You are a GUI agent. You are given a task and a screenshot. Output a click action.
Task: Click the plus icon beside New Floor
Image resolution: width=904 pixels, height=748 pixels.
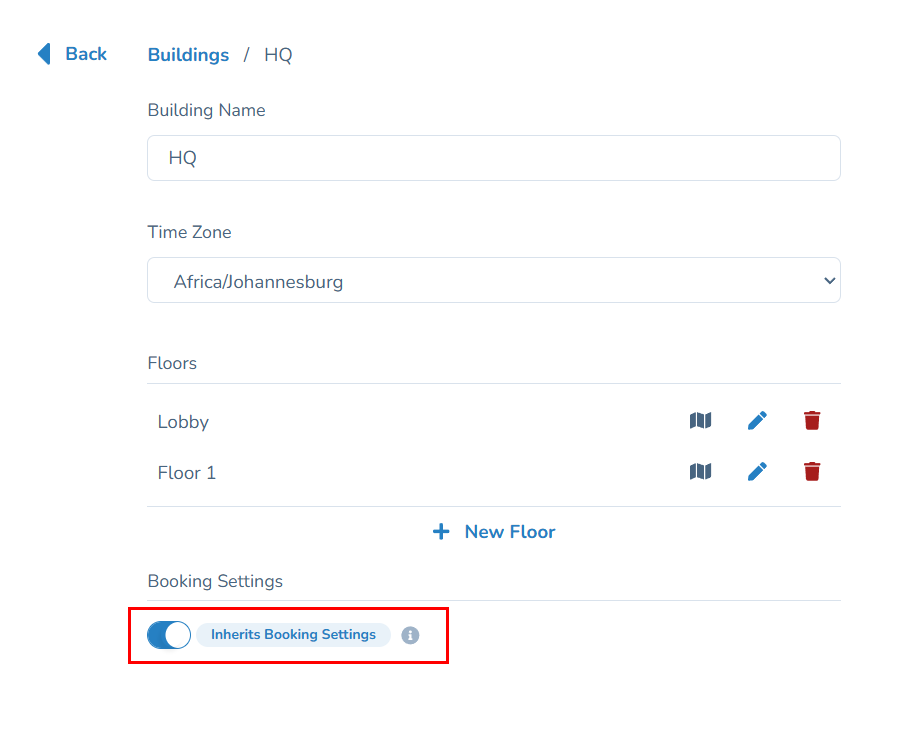tap(441, 531)
